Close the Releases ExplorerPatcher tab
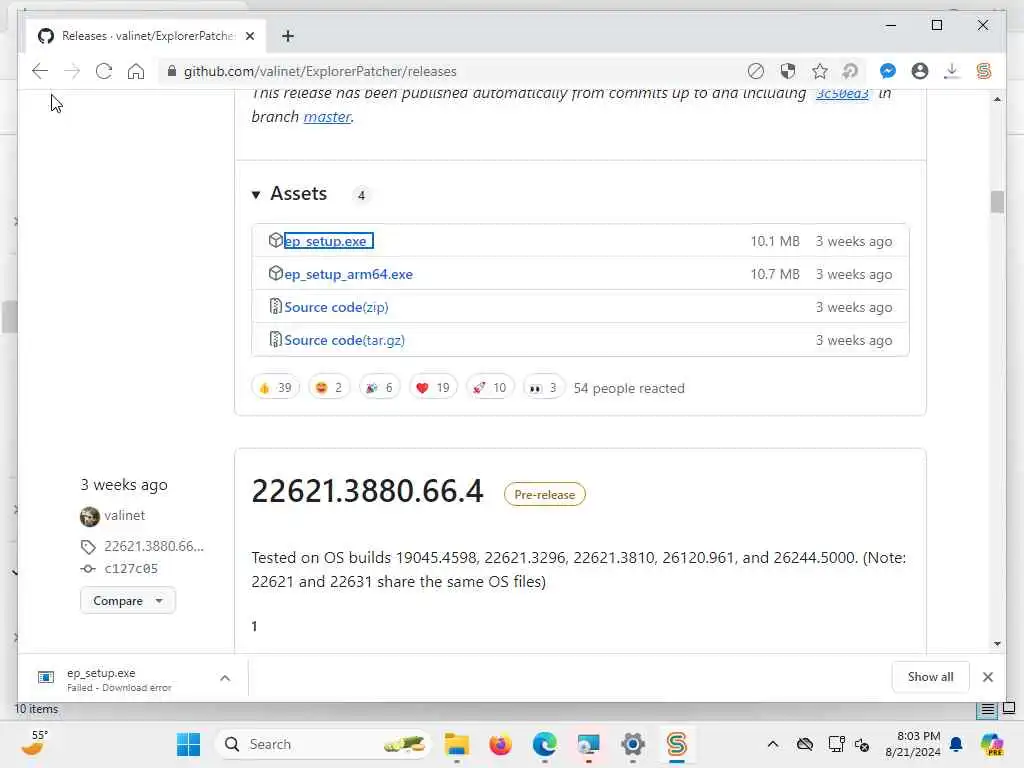This screenshot has height=768, width=1024. coord(250,36)
